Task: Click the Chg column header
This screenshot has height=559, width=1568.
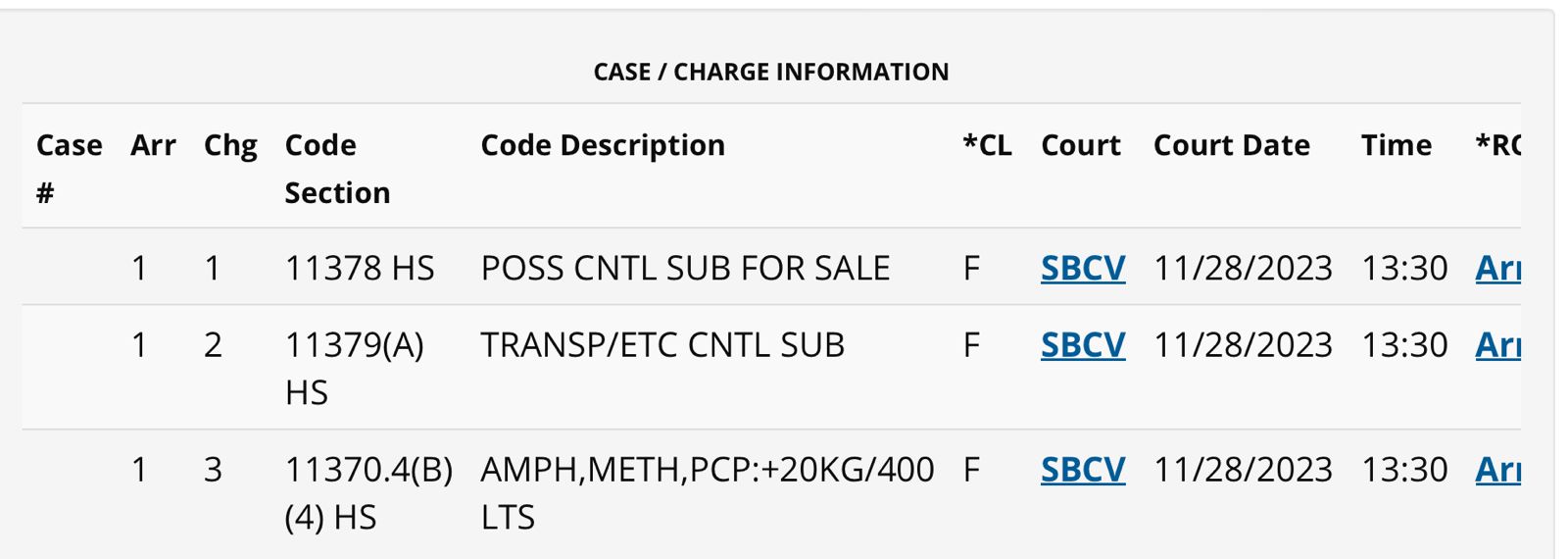Action: click(x=230, y=145)
